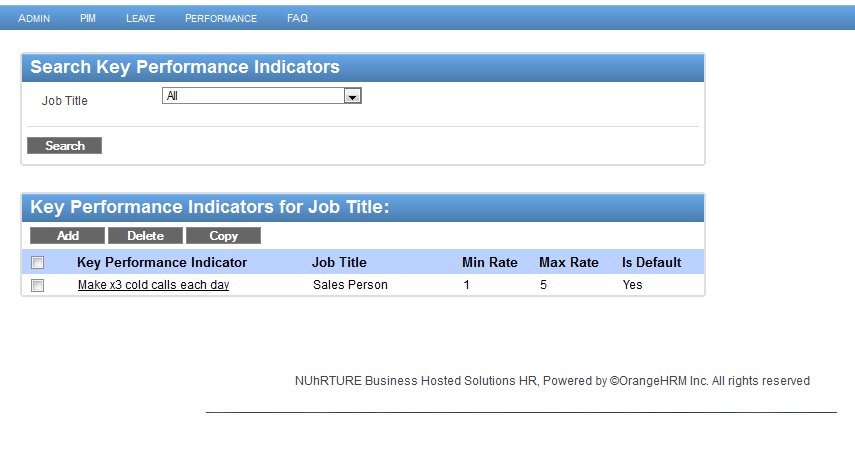Toggle the select-all checkbox in table header
This screenshot has width=855, height=452.
(38, 263)
